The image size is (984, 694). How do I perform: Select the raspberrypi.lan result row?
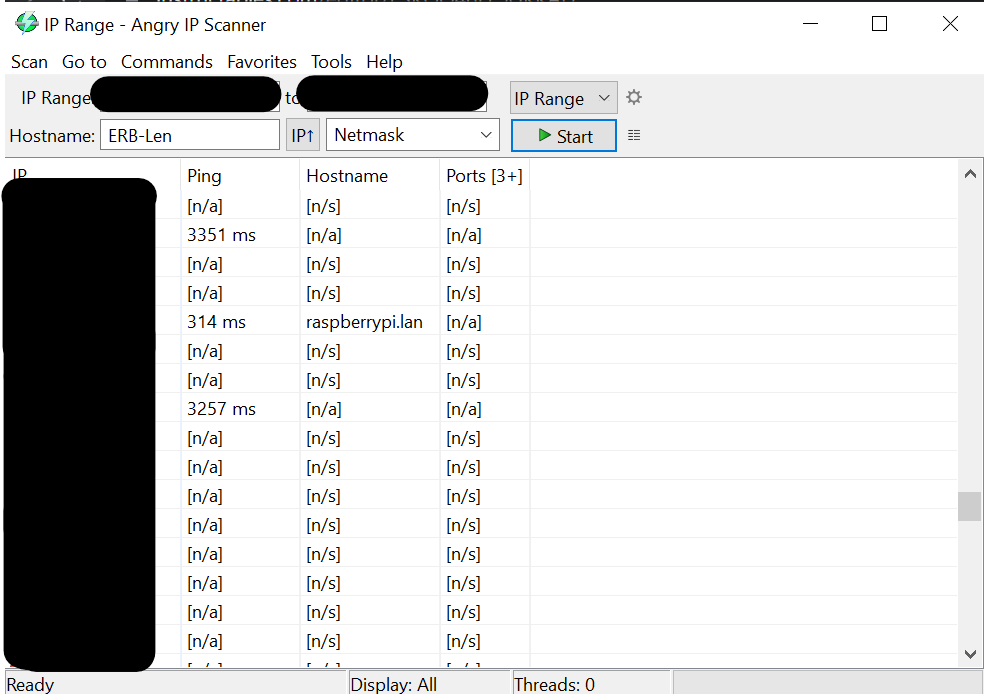click(x=364, y=322)
